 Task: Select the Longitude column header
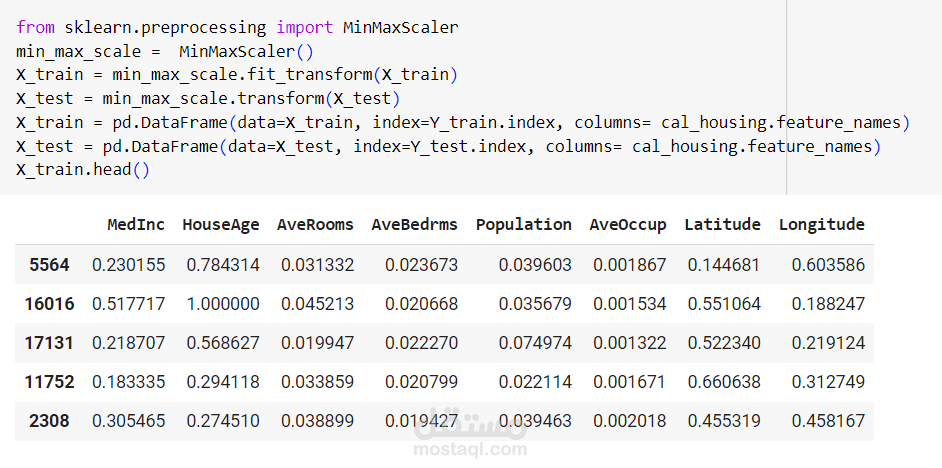tap(822, 225)
